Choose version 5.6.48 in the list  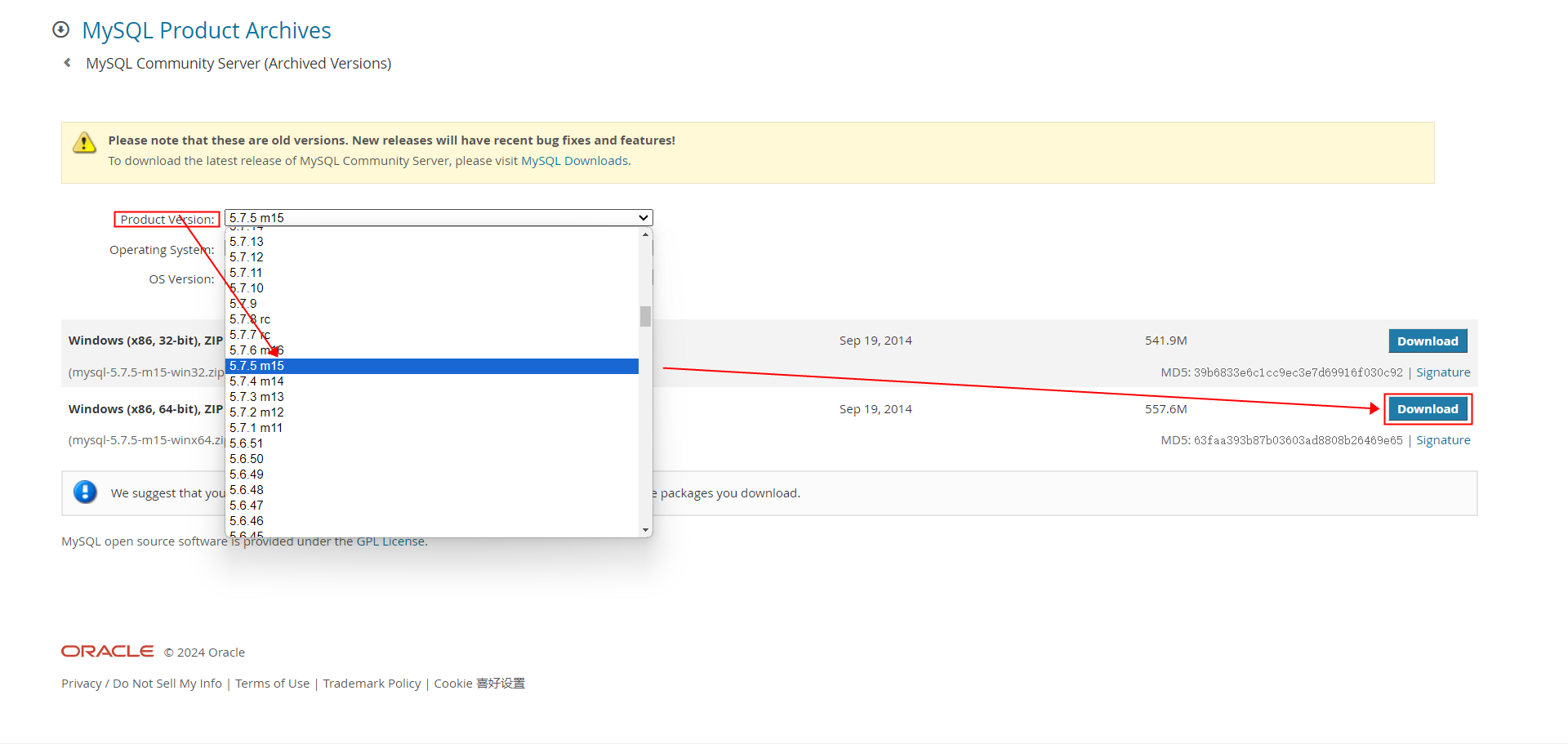click(431, 490)
